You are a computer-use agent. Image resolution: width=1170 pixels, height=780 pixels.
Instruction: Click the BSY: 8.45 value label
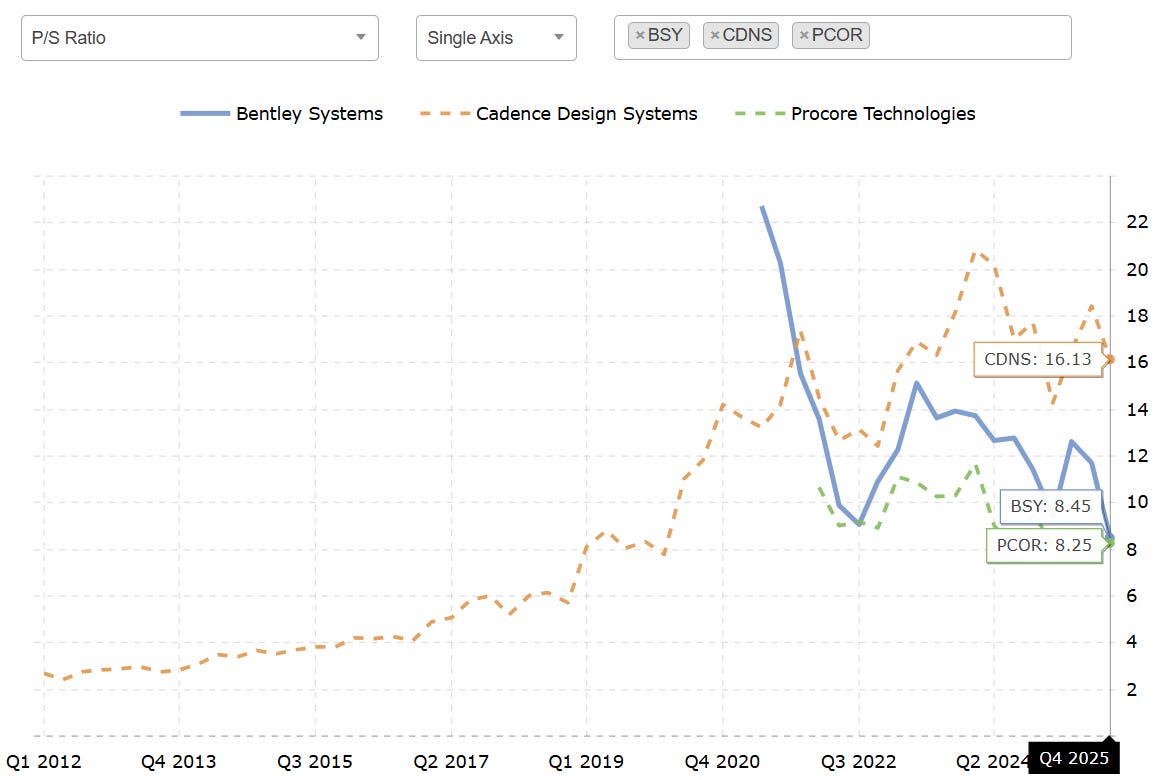pos(1050,506)
